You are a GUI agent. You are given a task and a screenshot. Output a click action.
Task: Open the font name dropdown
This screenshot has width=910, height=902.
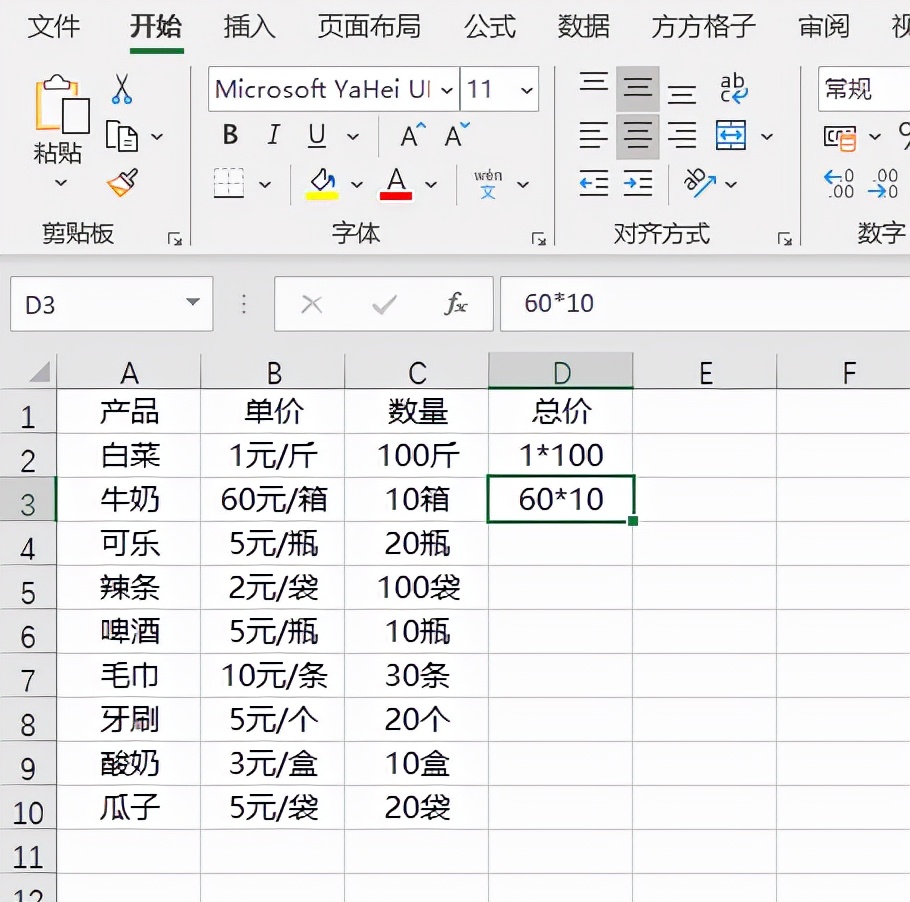[446, 89]
